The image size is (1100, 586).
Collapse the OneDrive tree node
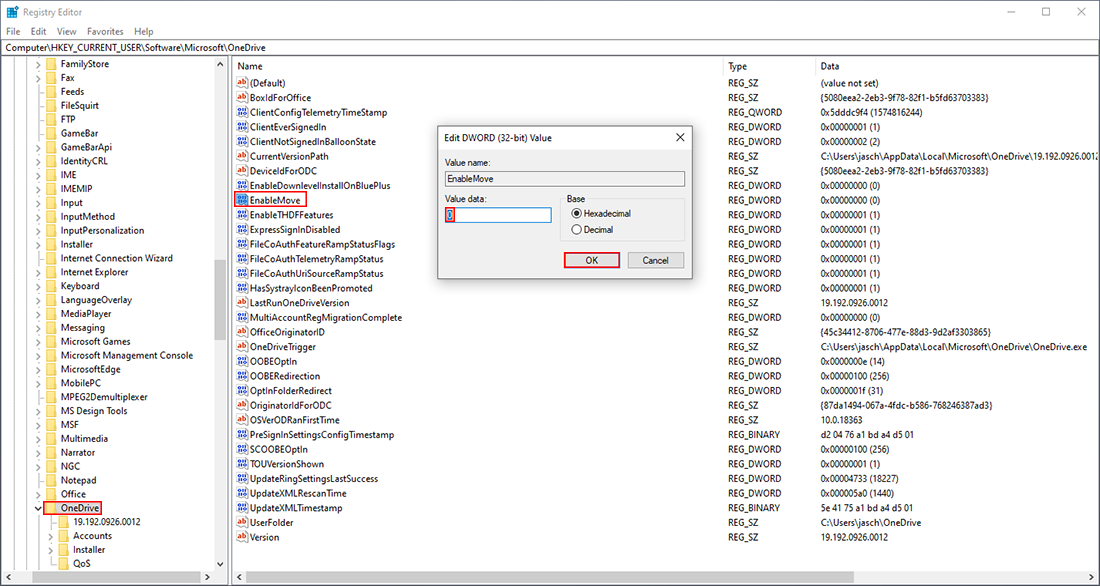(38, 508)
